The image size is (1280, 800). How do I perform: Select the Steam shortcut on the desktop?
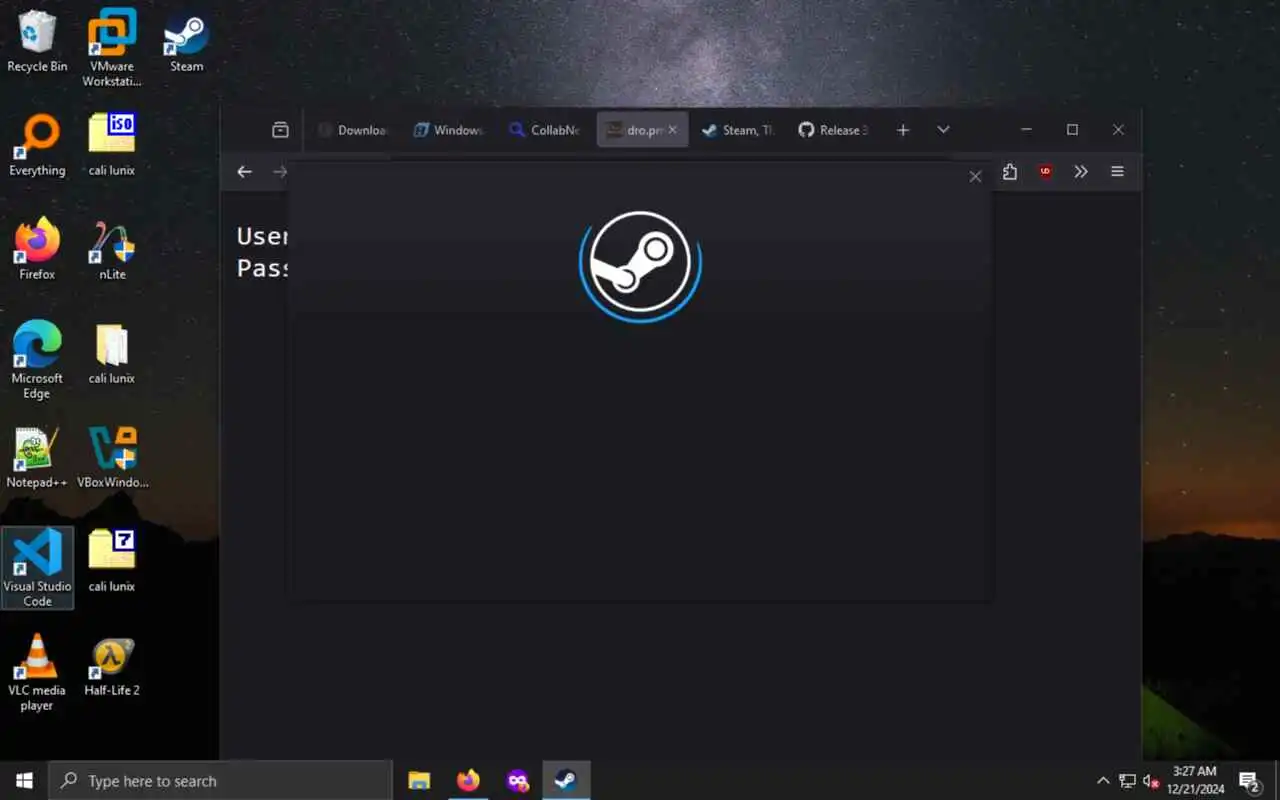click(x=186, y=41)
